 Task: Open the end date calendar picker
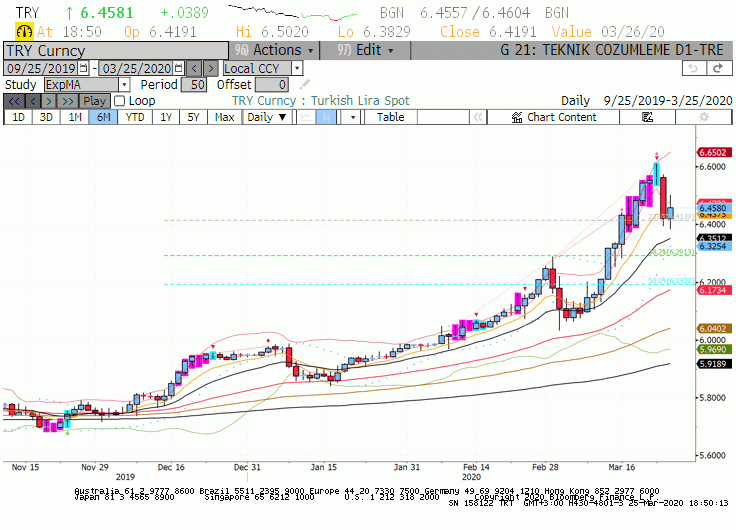(x=178, y=69)
